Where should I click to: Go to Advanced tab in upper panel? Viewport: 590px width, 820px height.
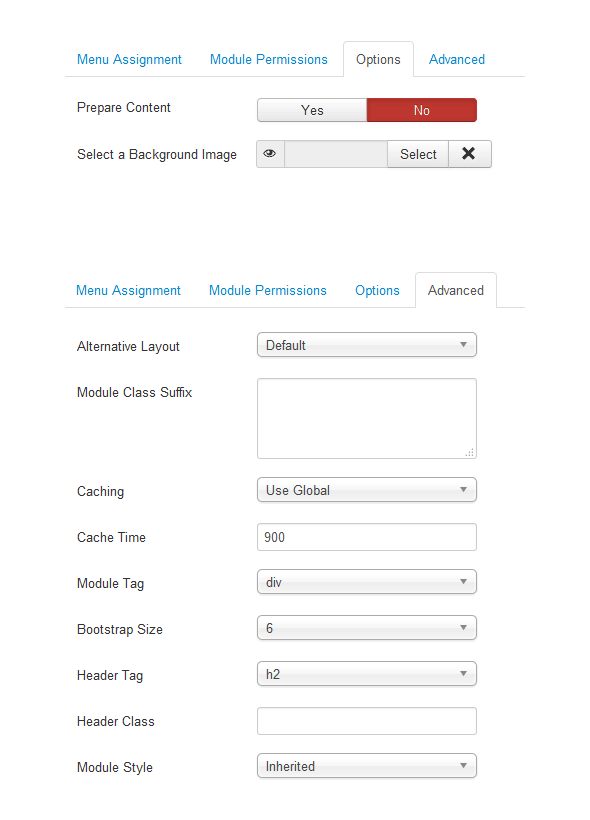pyautogui.click(x=457, y=60)
